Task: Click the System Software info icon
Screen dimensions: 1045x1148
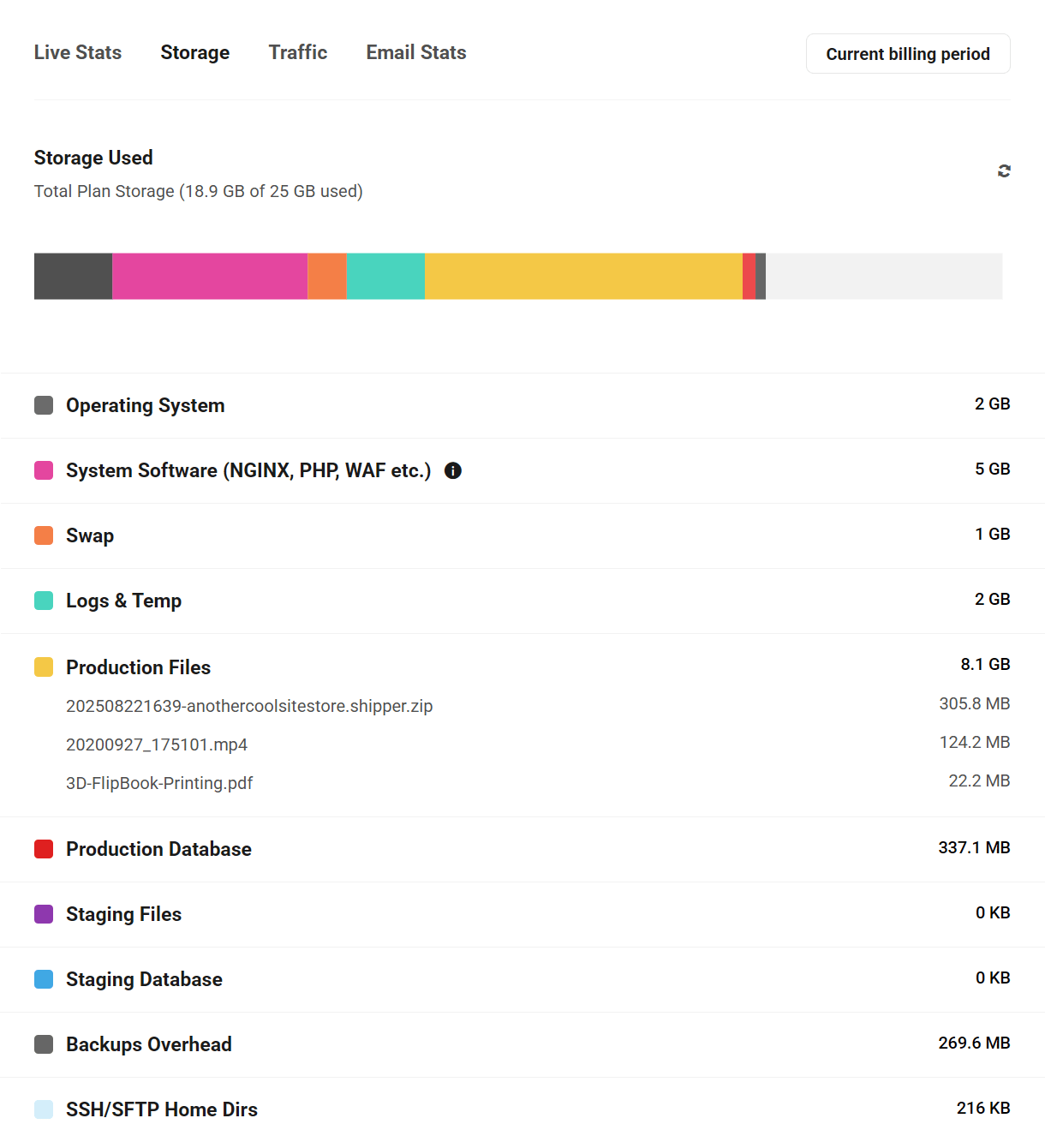Action: (x=453, y=470)
